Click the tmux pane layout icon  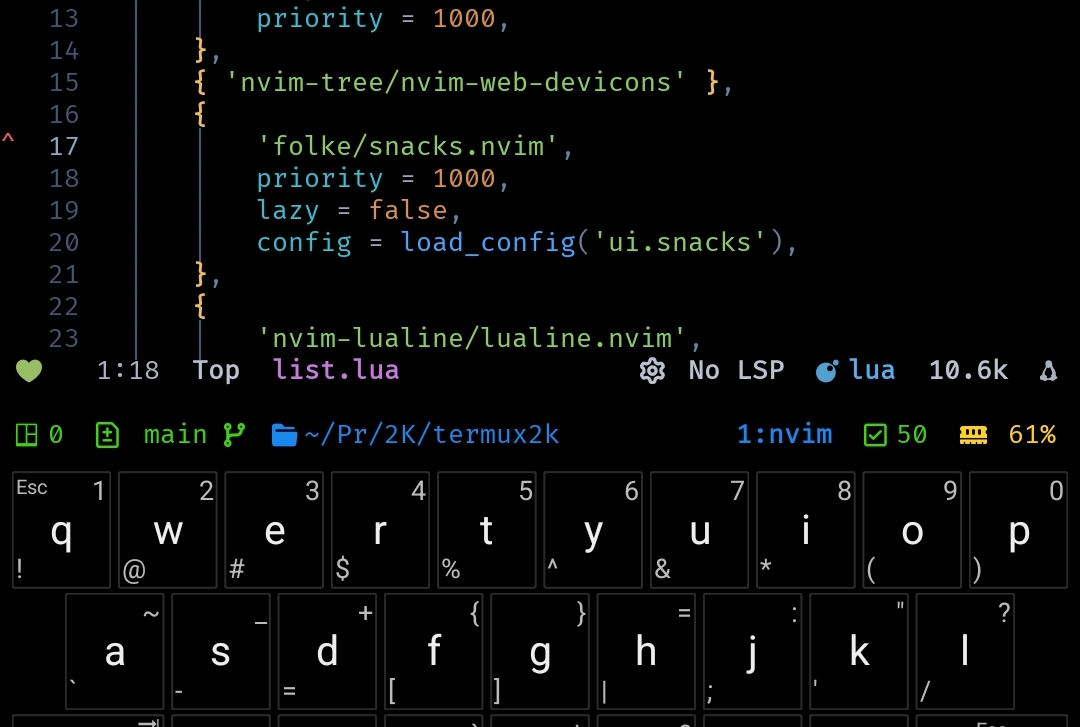(26, 435)
